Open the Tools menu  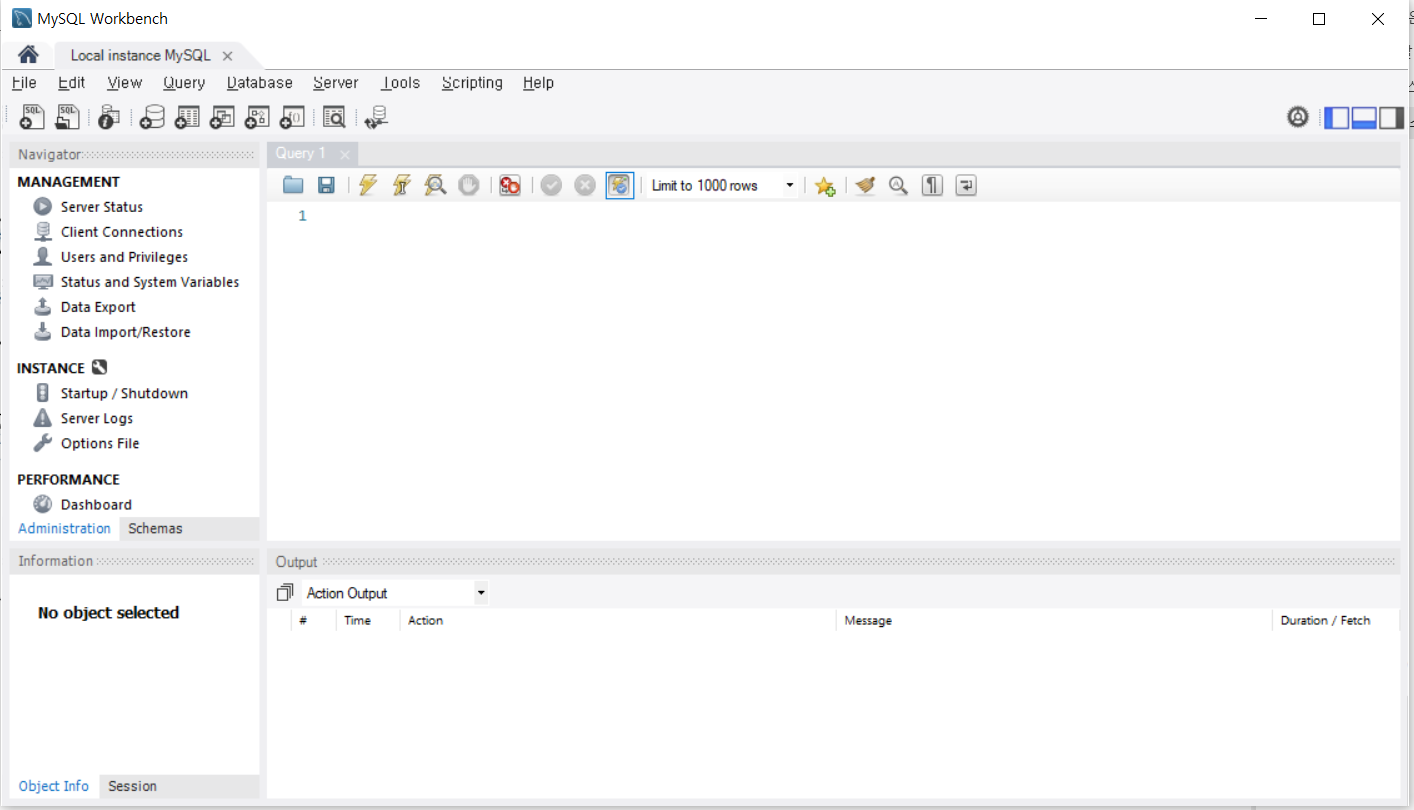pyautogui.click(x=401, y=83)
